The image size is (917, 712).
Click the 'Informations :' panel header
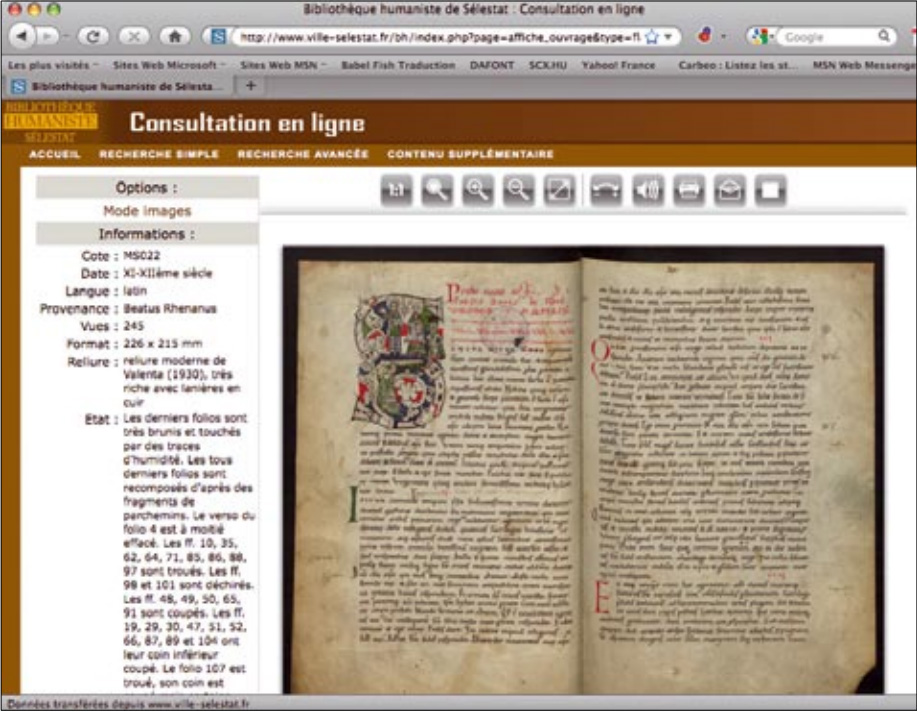click(x=147, y=234)
